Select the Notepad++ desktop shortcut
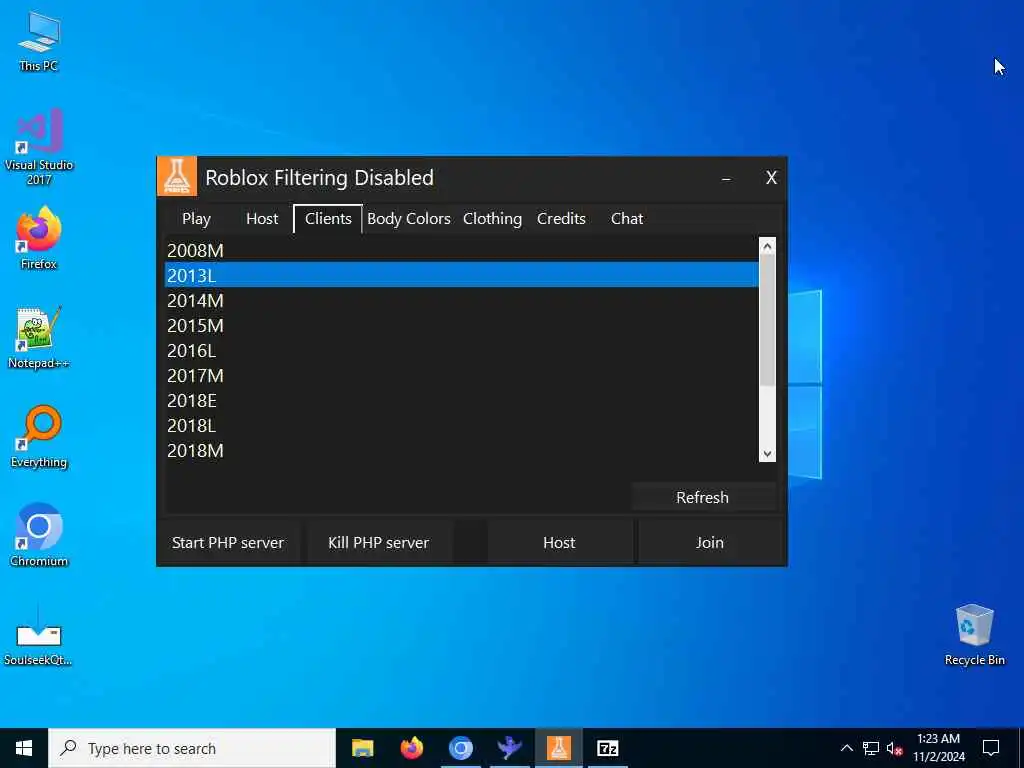Image resolution: width=1024 pixels, height=768 pixels. pyautogui.click(x=39, y=338)
